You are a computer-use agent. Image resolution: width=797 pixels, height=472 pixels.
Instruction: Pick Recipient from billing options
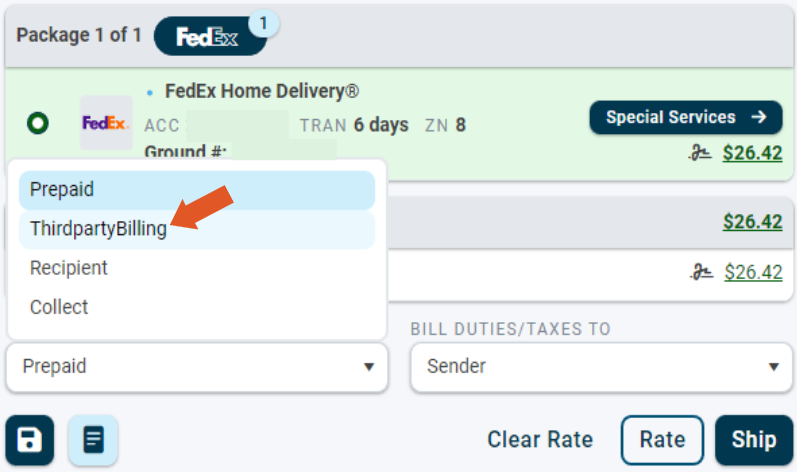click(x=69, y=268)
